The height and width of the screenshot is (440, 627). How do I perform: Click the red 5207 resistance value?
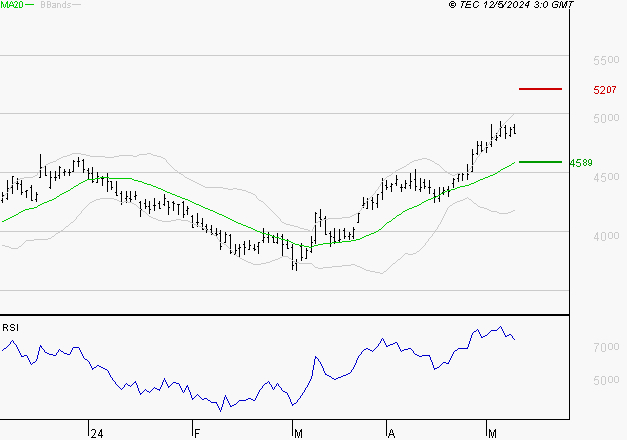[x=605, y=90]
